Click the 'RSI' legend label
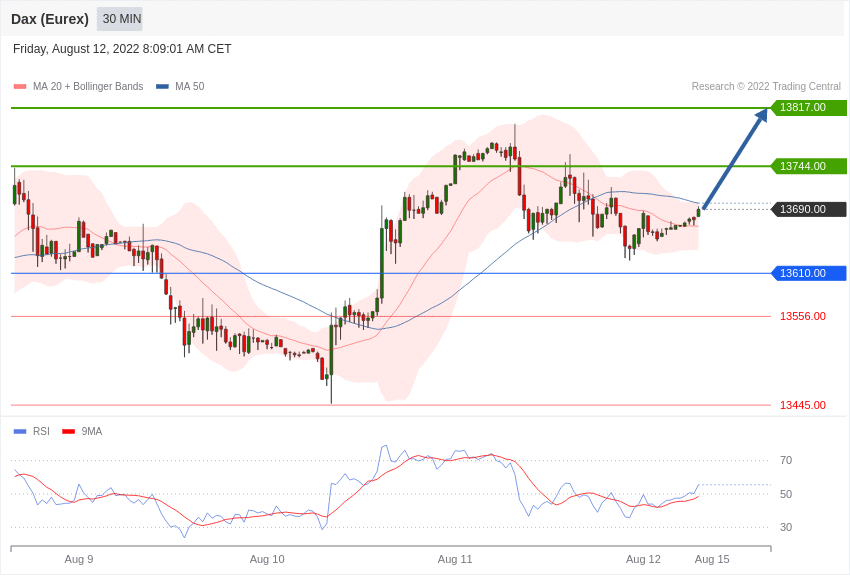 point(41,431)
